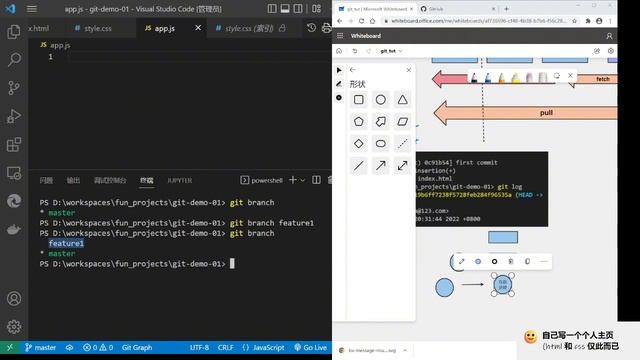Viewport: 640px width, 360px height.
Task: Select the 问题 panel tab
Action: click(46, 180)
